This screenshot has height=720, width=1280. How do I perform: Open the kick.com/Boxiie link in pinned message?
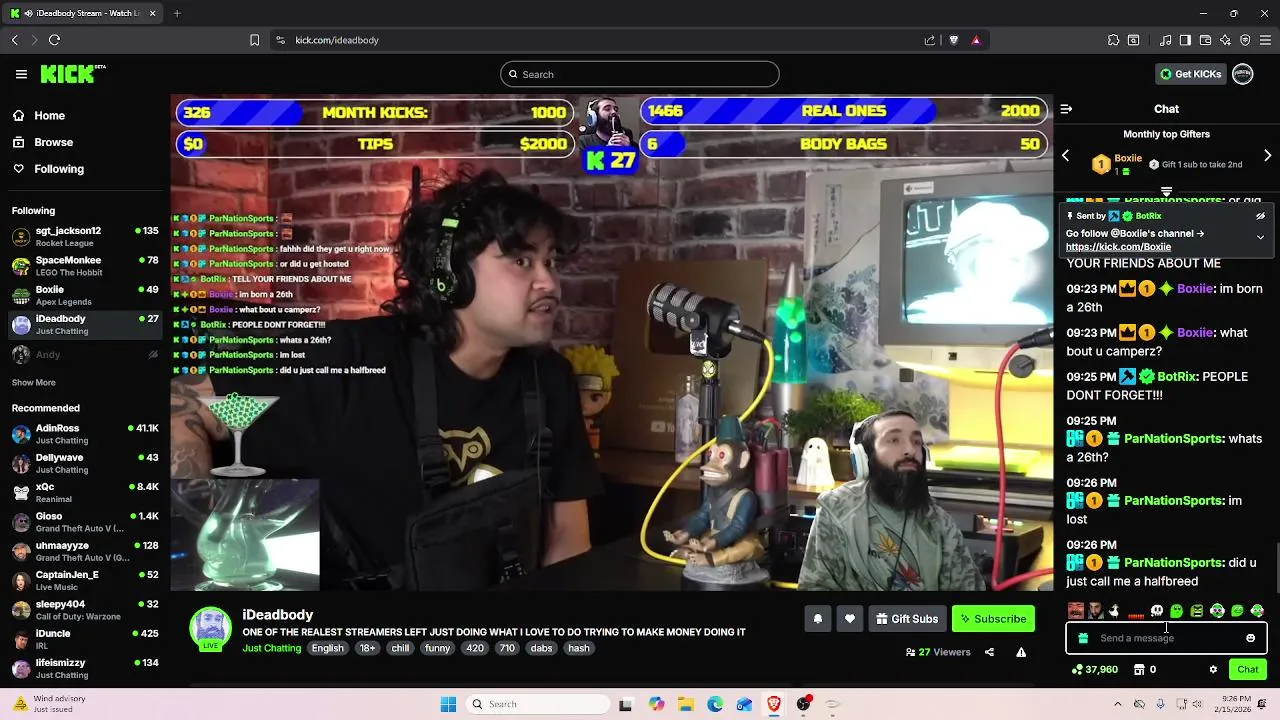[1118, 247]
